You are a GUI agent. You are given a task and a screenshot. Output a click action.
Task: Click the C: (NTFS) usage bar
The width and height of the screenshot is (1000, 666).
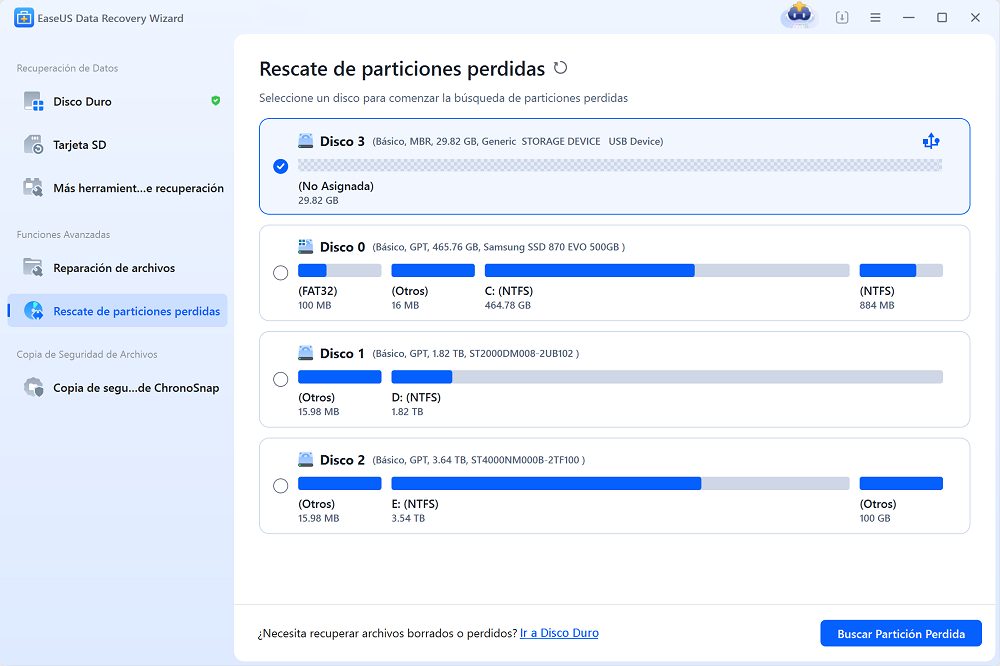[667, 270]
